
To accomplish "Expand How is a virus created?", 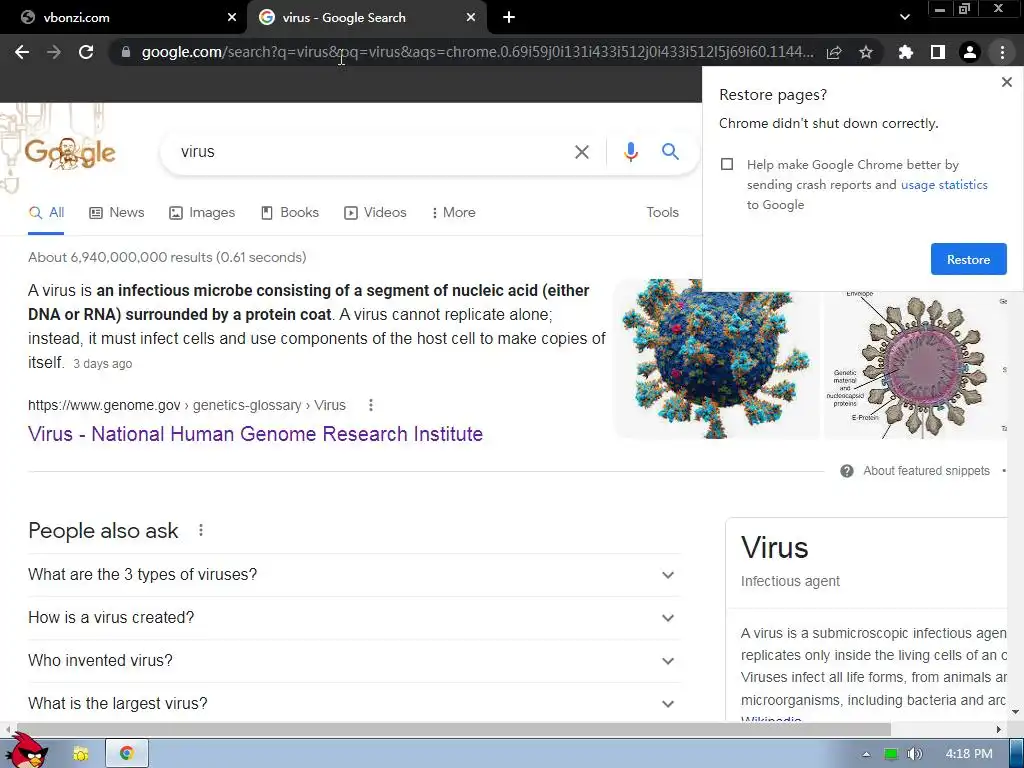I will pyautogui.click(x=353, y=618).
